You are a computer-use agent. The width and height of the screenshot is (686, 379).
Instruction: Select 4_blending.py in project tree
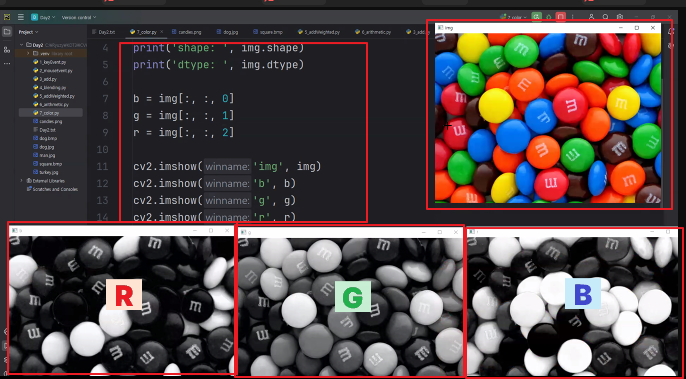51,88
